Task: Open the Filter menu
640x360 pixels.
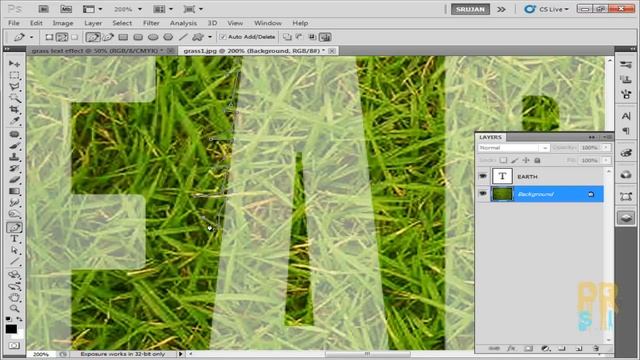Action: point(151,23)
